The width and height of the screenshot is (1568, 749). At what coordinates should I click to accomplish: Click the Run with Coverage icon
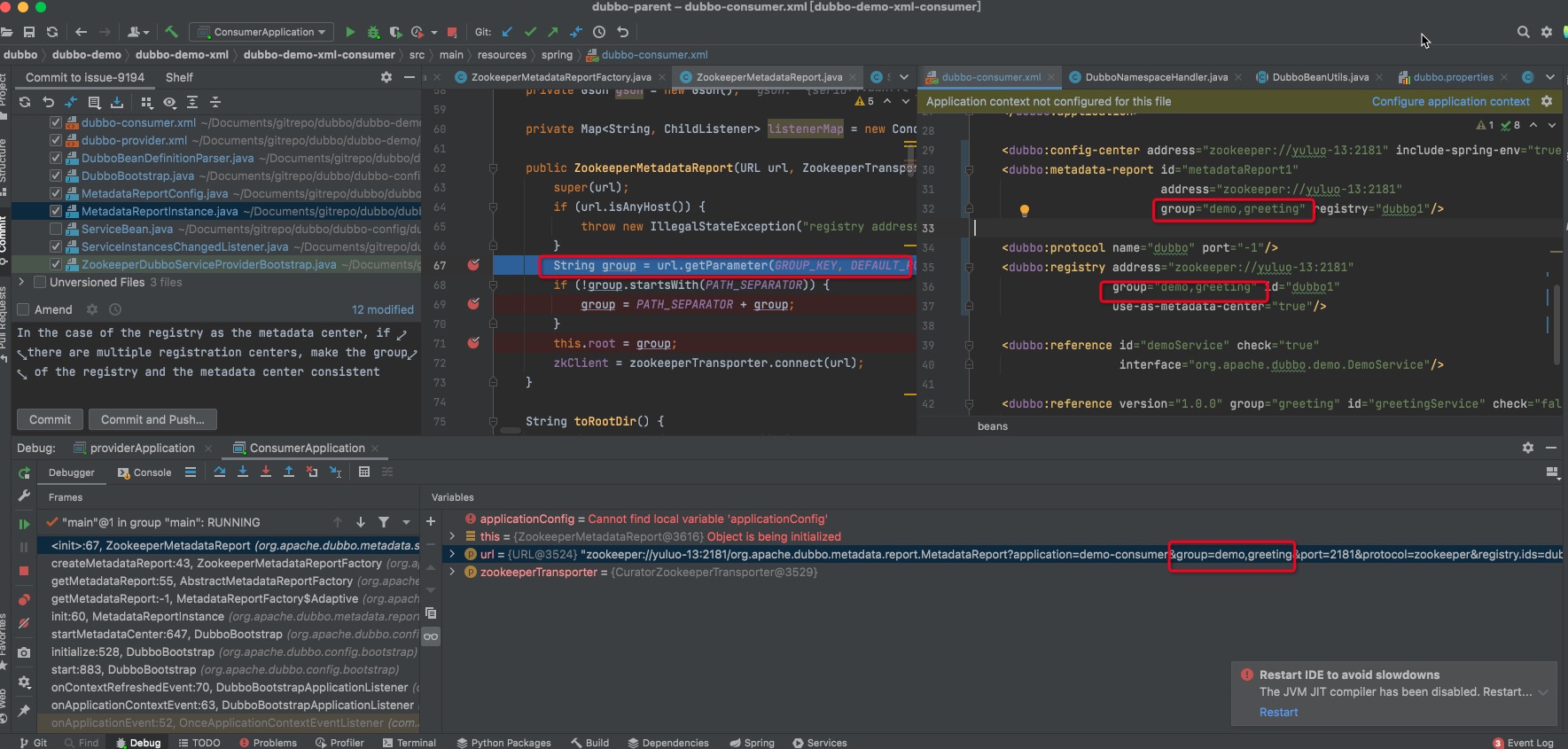[x=395, y=32]
